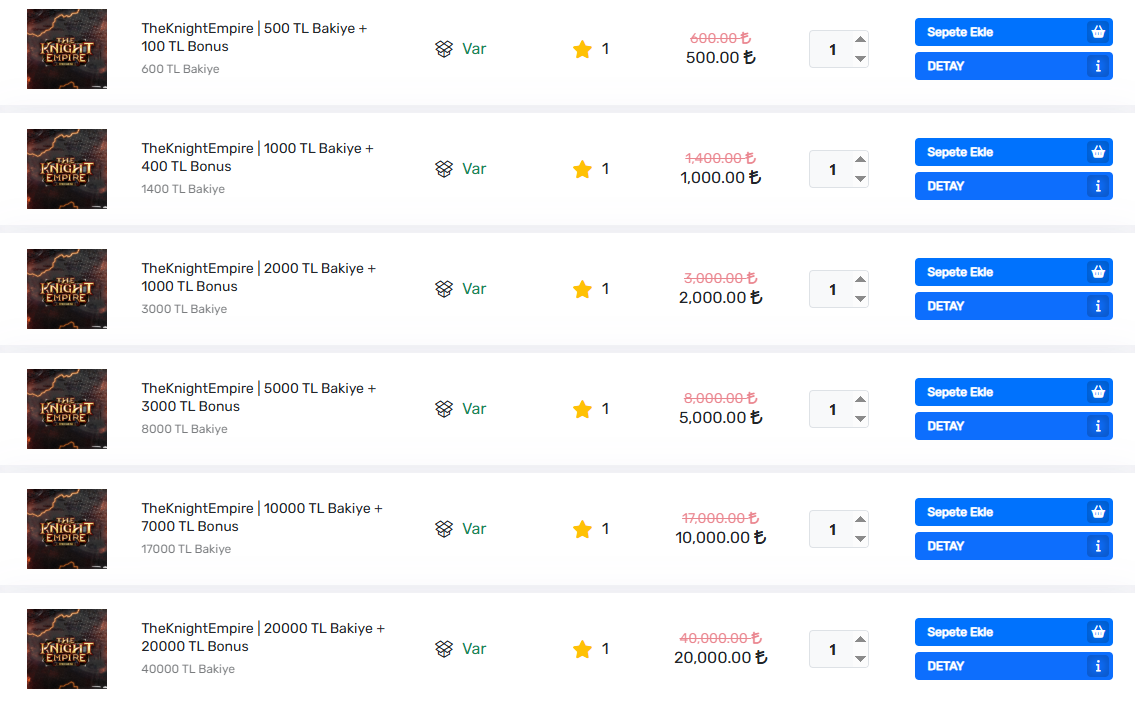Click the star rating icon of 10000 TL package
The image size is (1135, 701).
pos(582,529)
